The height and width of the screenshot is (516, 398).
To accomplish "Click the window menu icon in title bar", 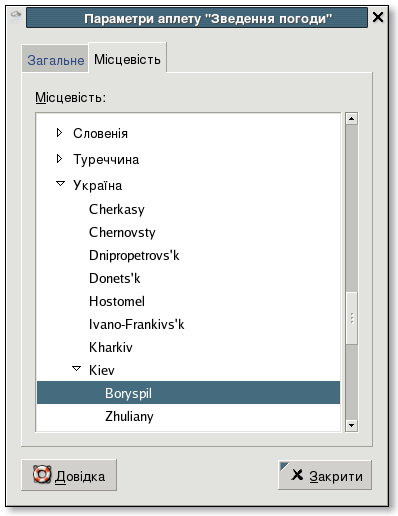I will click(x=15, y=17).
